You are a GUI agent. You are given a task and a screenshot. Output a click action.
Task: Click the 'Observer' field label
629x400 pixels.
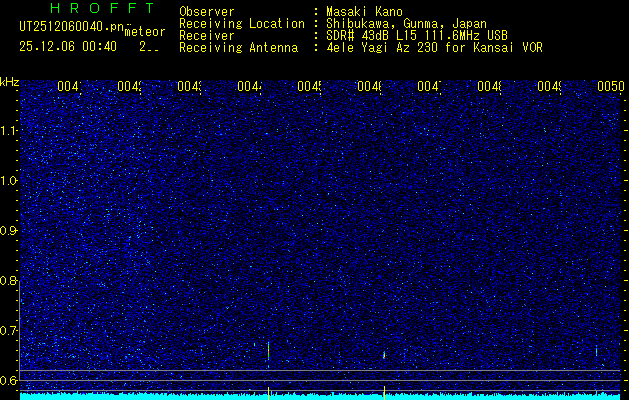pyautogui.click(x=207, y=12)
